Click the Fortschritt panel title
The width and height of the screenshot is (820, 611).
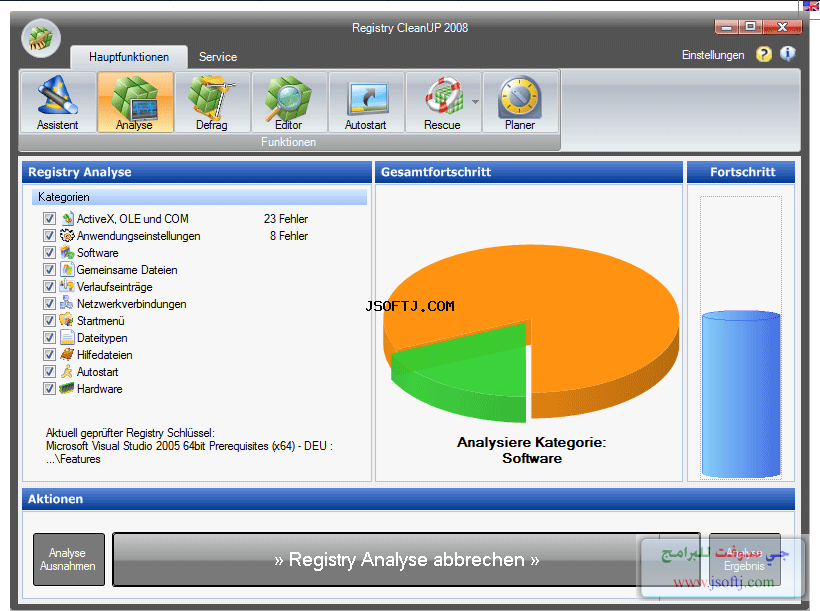point(743,172)
